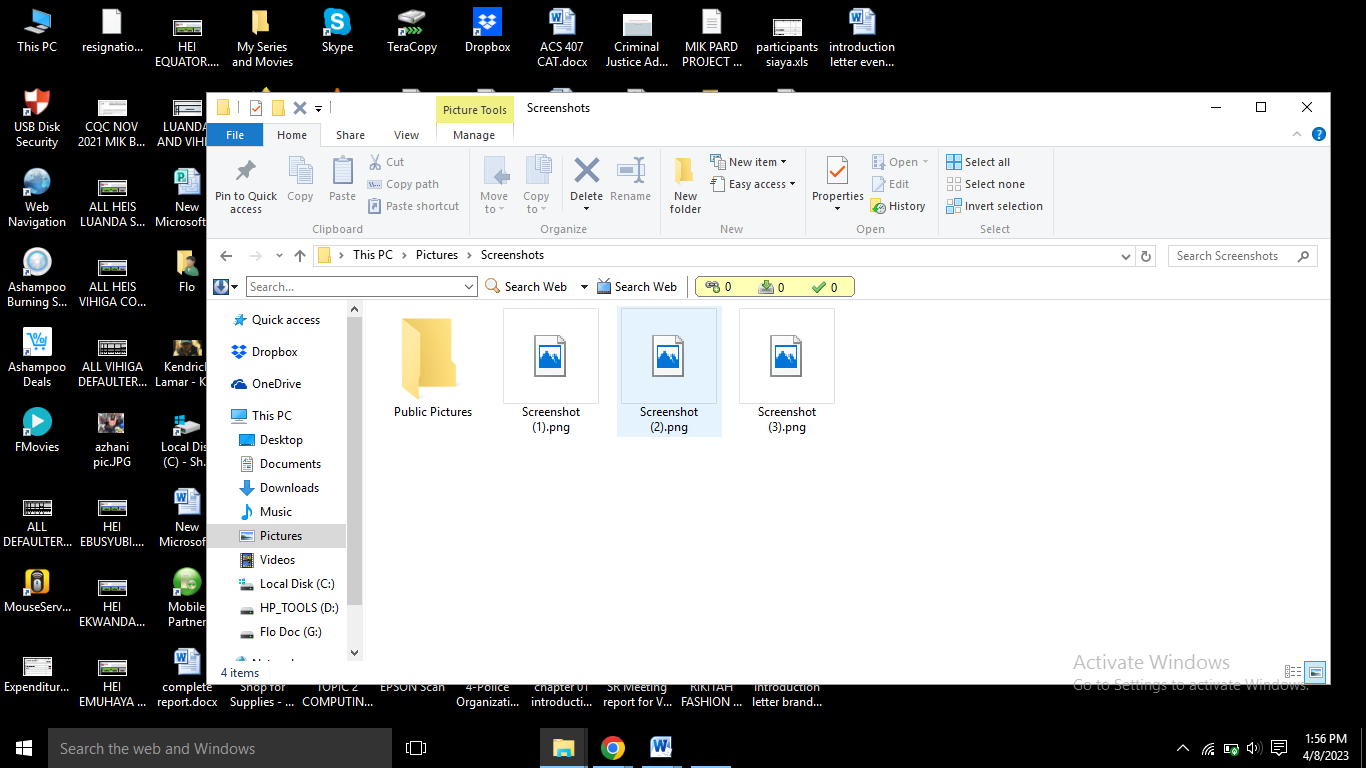Click Select all
Image resolution: width=1366 pixels, height=768 pixels.
point(978,162)
